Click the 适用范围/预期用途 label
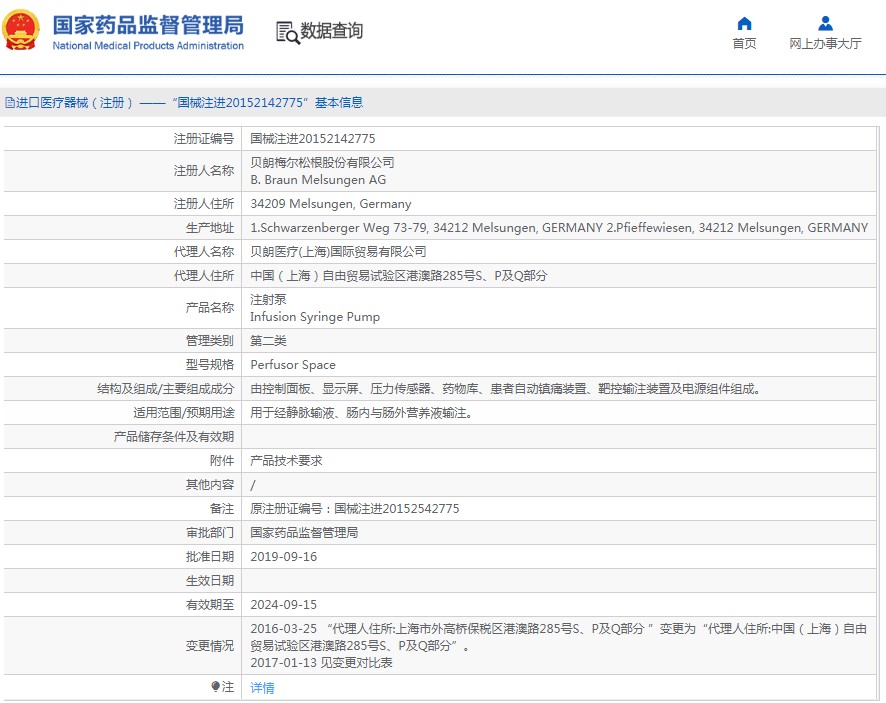The width and height of the screenshot is (886, 703). tap(184, 413)
